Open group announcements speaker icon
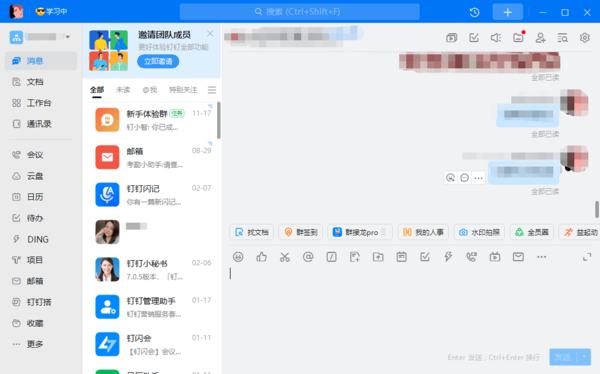Screen dimensions: 600x374 496,38
